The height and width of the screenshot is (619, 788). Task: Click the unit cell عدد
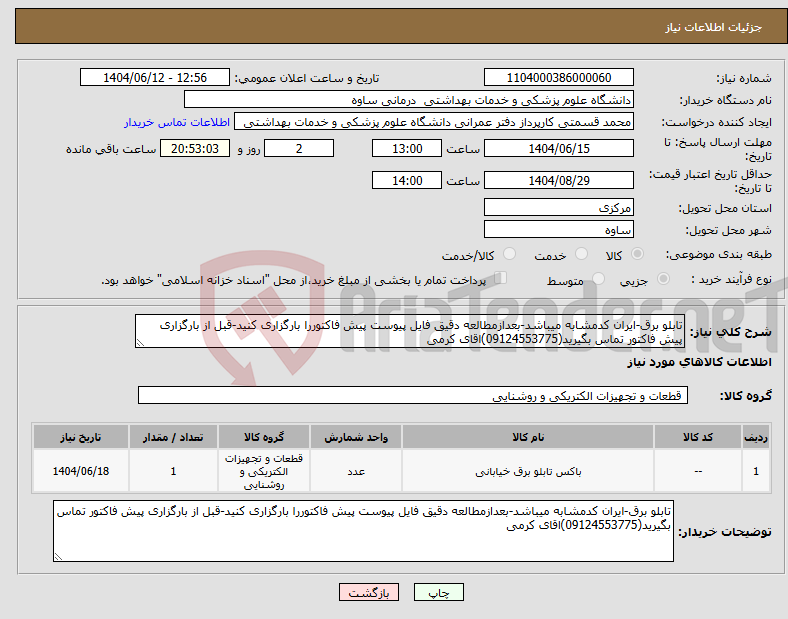pos(356,471)
